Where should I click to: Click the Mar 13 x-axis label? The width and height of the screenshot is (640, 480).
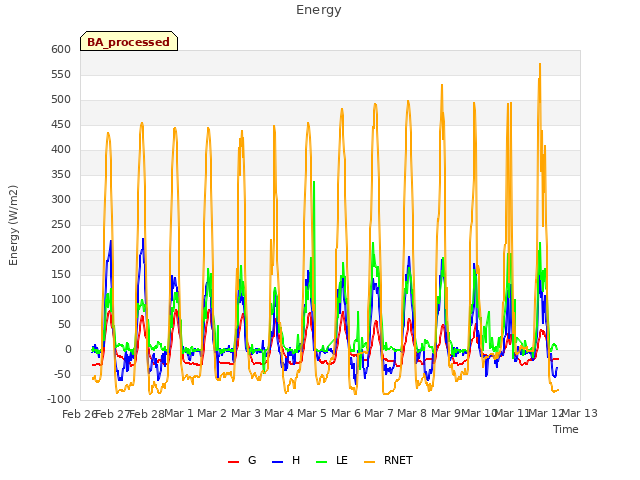580,413
